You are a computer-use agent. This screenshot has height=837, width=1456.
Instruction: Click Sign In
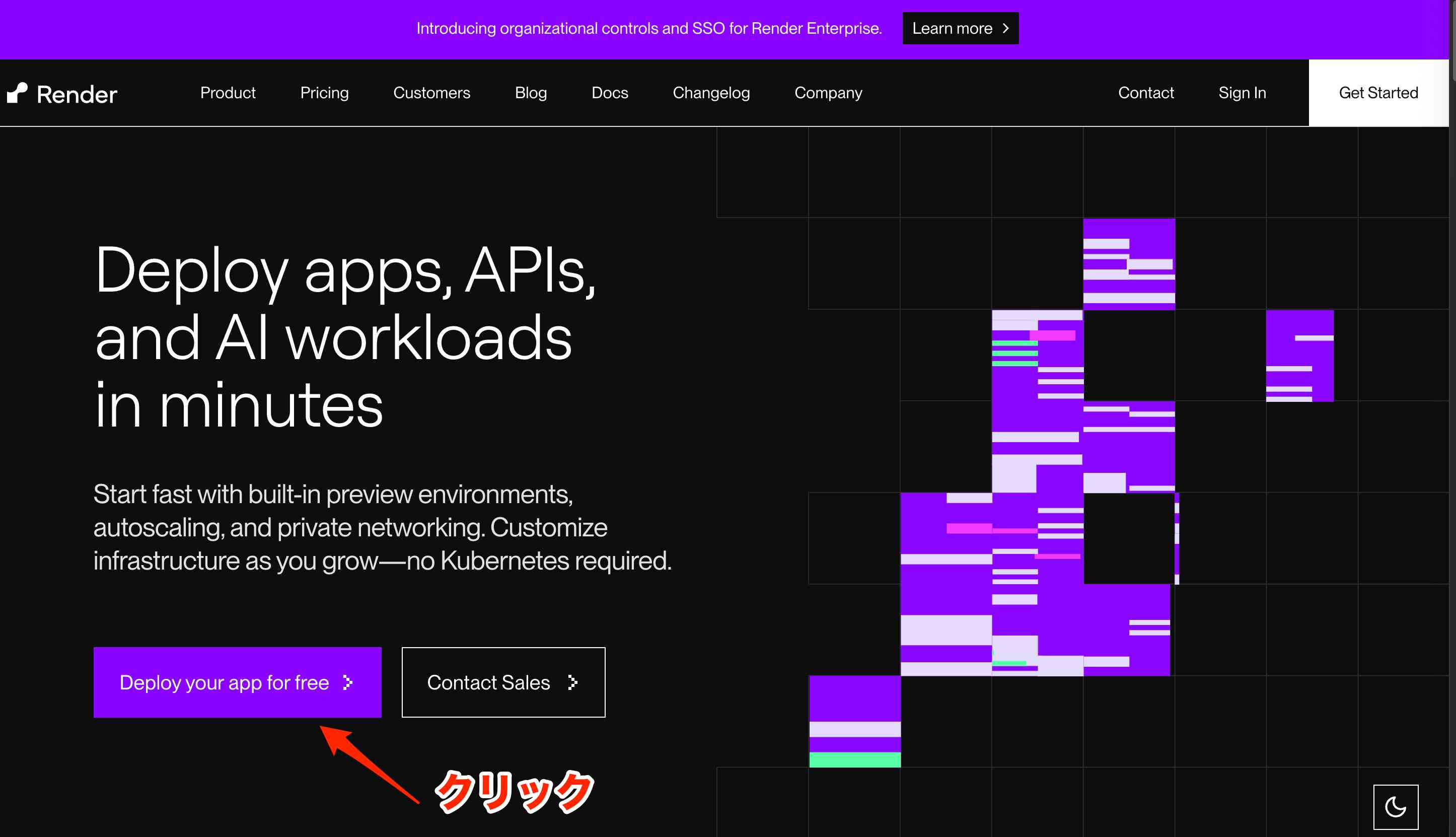point(1242,93)
